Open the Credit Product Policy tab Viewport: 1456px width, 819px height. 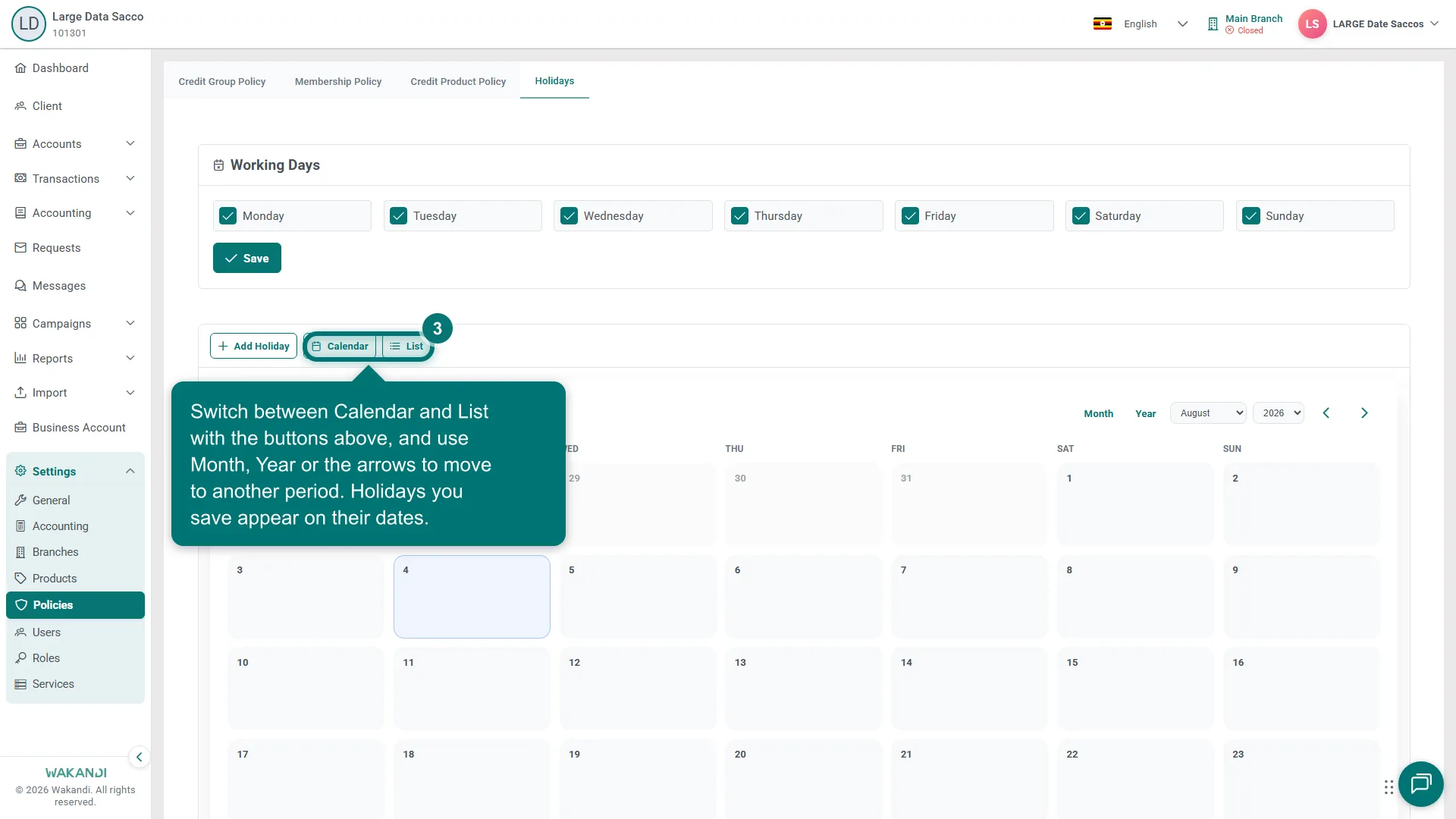coord(458,82)
